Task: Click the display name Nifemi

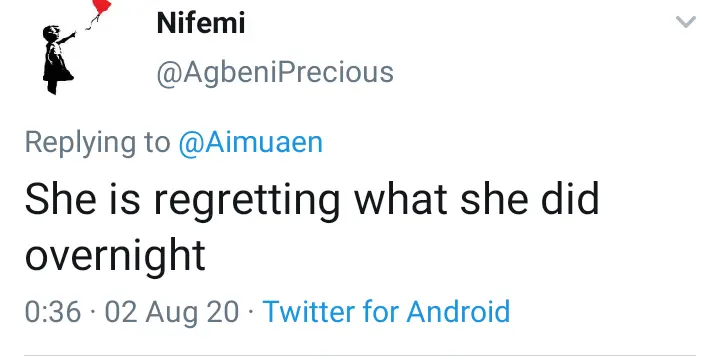Action: pos(201,23)
